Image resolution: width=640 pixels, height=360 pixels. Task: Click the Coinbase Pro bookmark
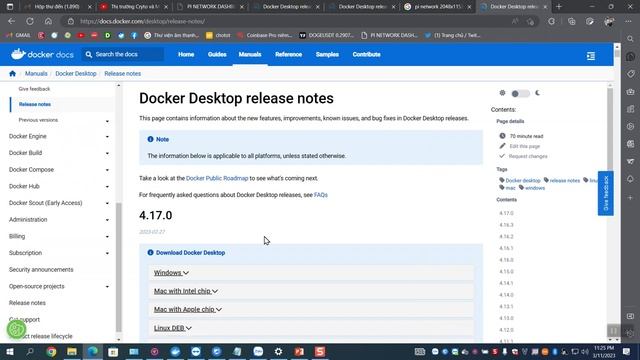point(264,36)
